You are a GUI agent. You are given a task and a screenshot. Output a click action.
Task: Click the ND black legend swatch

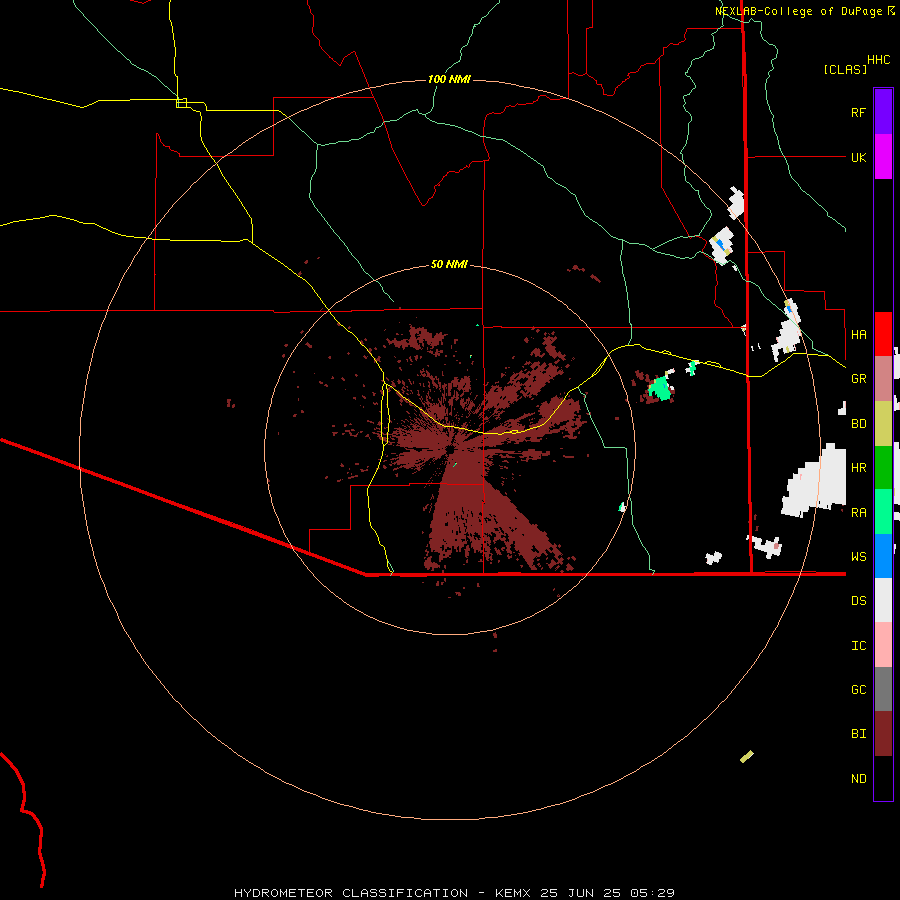pos(883,778)
